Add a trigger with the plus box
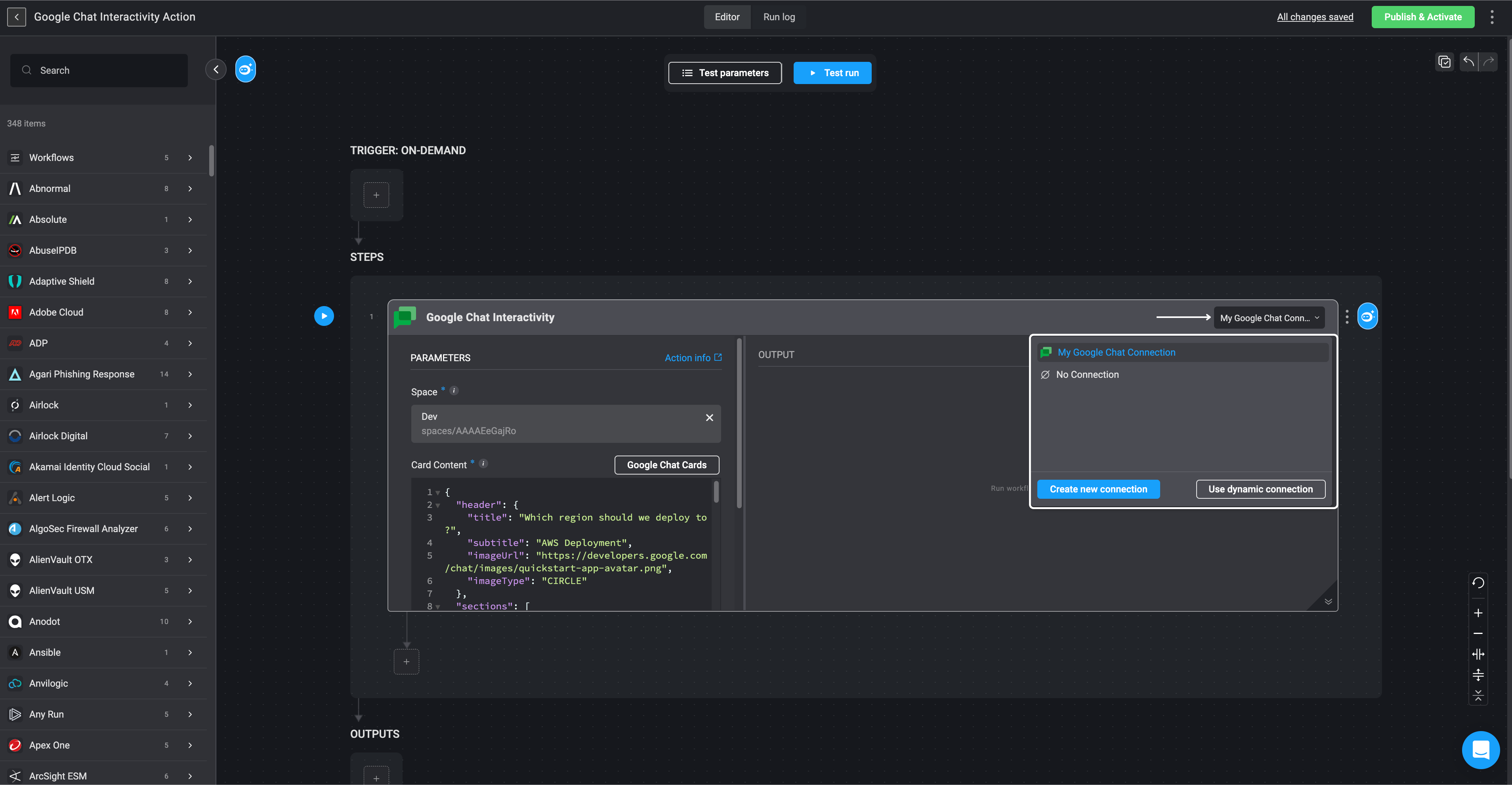The height and width of the screenshot is (785, 1512). pos(376,195)
